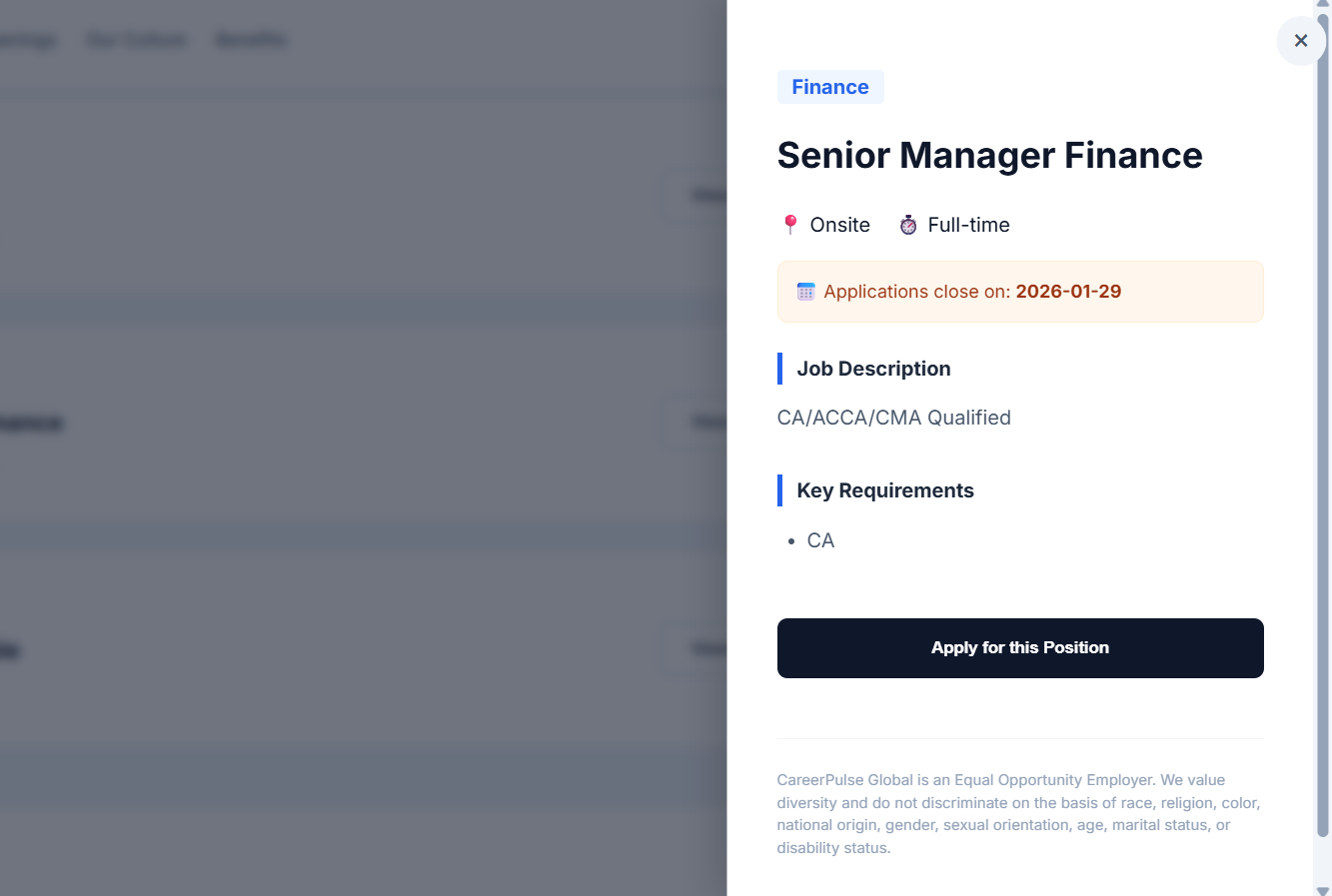This screenshot has width=1332, height=896.
Task: Open the blurred Our Culture nav link
Action: tap(136, 40)
